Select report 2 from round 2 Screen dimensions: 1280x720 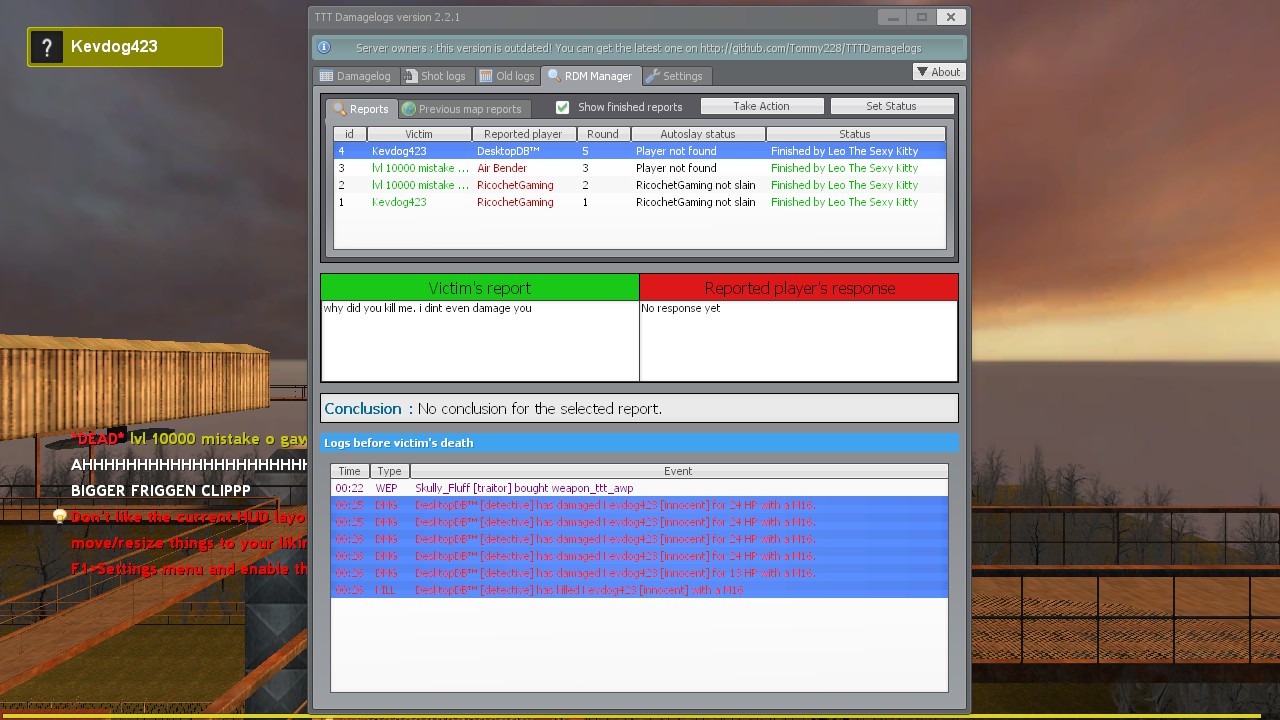(639, 185)
